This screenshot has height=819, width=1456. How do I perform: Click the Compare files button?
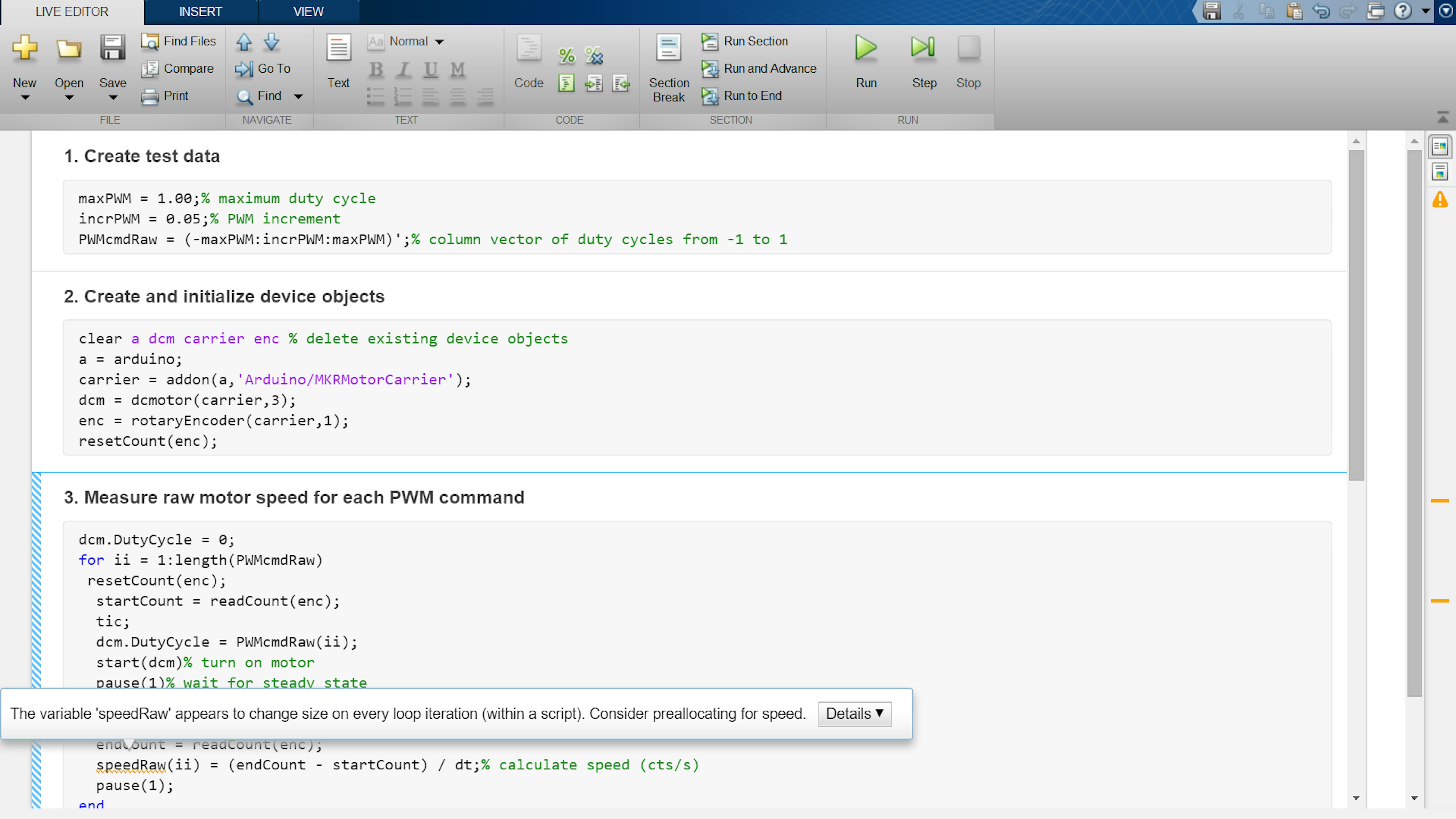pos(177,68)
